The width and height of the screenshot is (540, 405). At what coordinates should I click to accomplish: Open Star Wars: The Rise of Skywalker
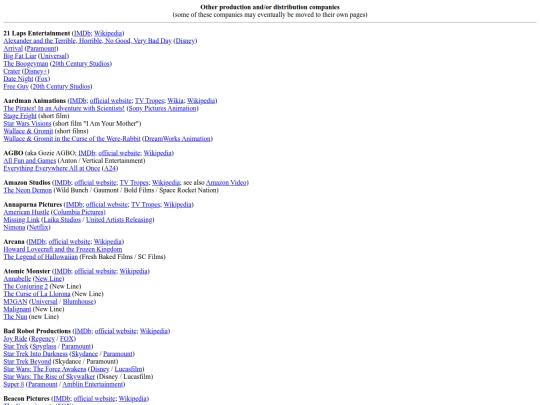click(x=49, y=377)
